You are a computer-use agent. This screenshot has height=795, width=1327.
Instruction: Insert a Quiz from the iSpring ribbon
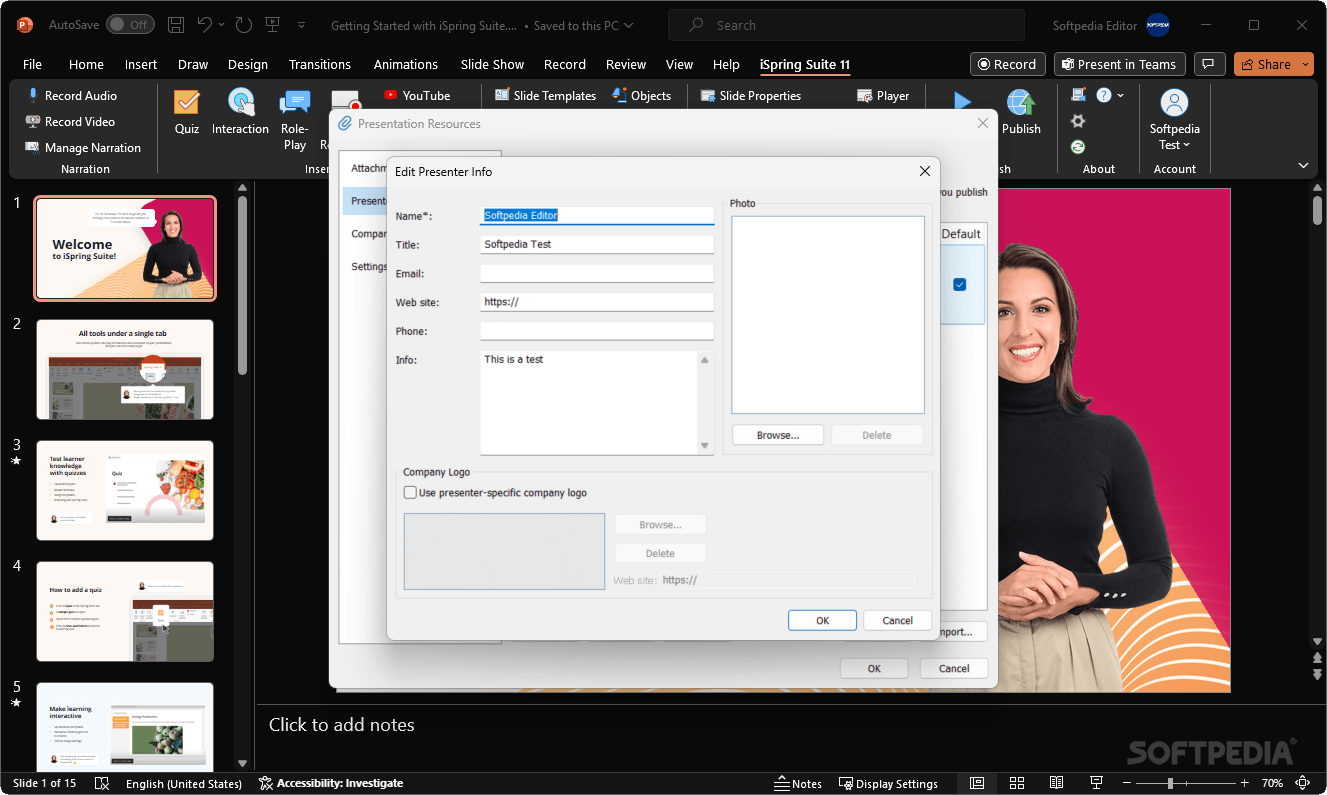pyautogui.click(x=187, y=111)
